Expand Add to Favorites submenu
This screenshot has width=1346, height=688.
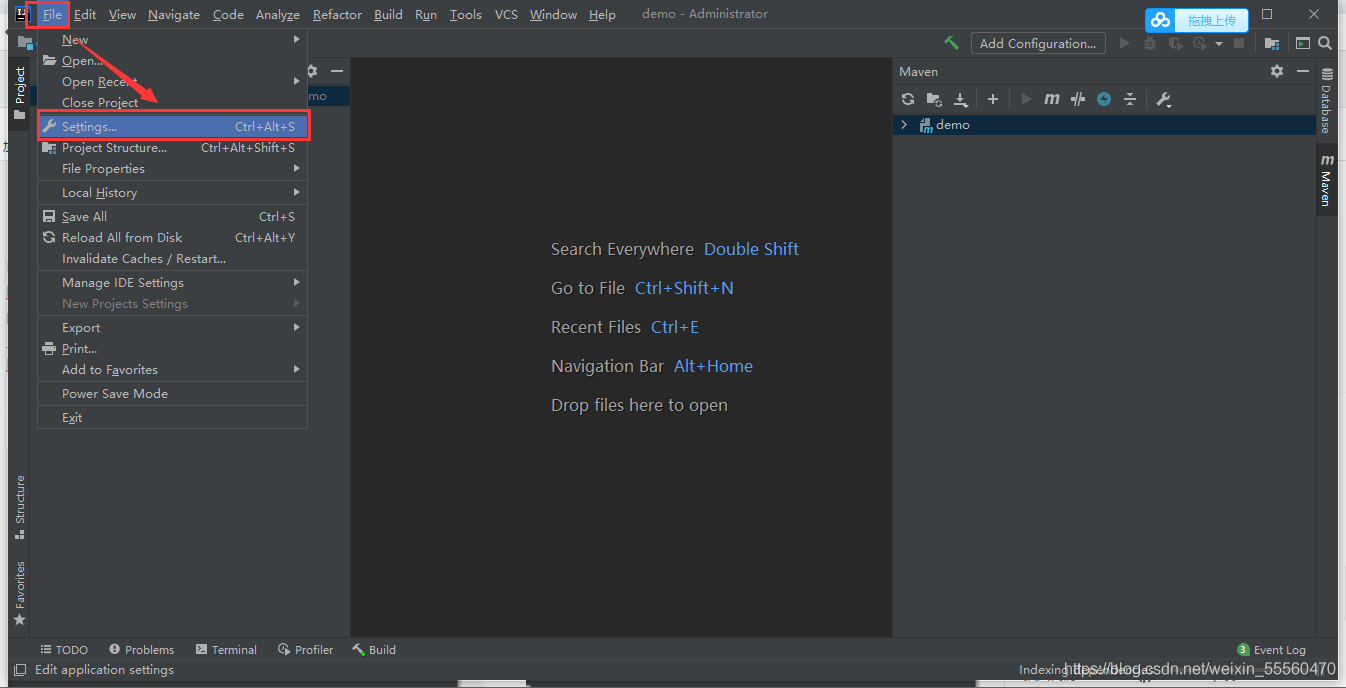pos(172,370)
